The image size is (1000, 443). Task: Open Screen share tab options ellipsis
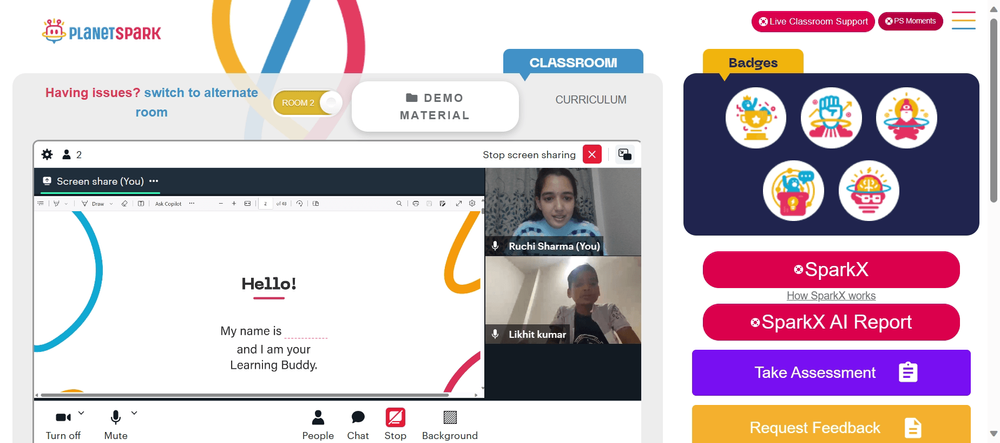pyautogui.click(x=154, y=181)
